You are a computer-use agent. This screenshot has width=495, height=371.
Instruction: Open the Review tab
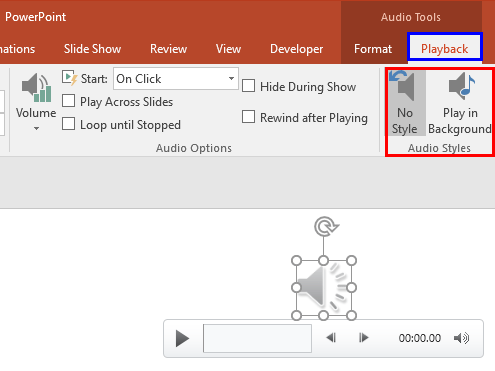click(168, 49)
